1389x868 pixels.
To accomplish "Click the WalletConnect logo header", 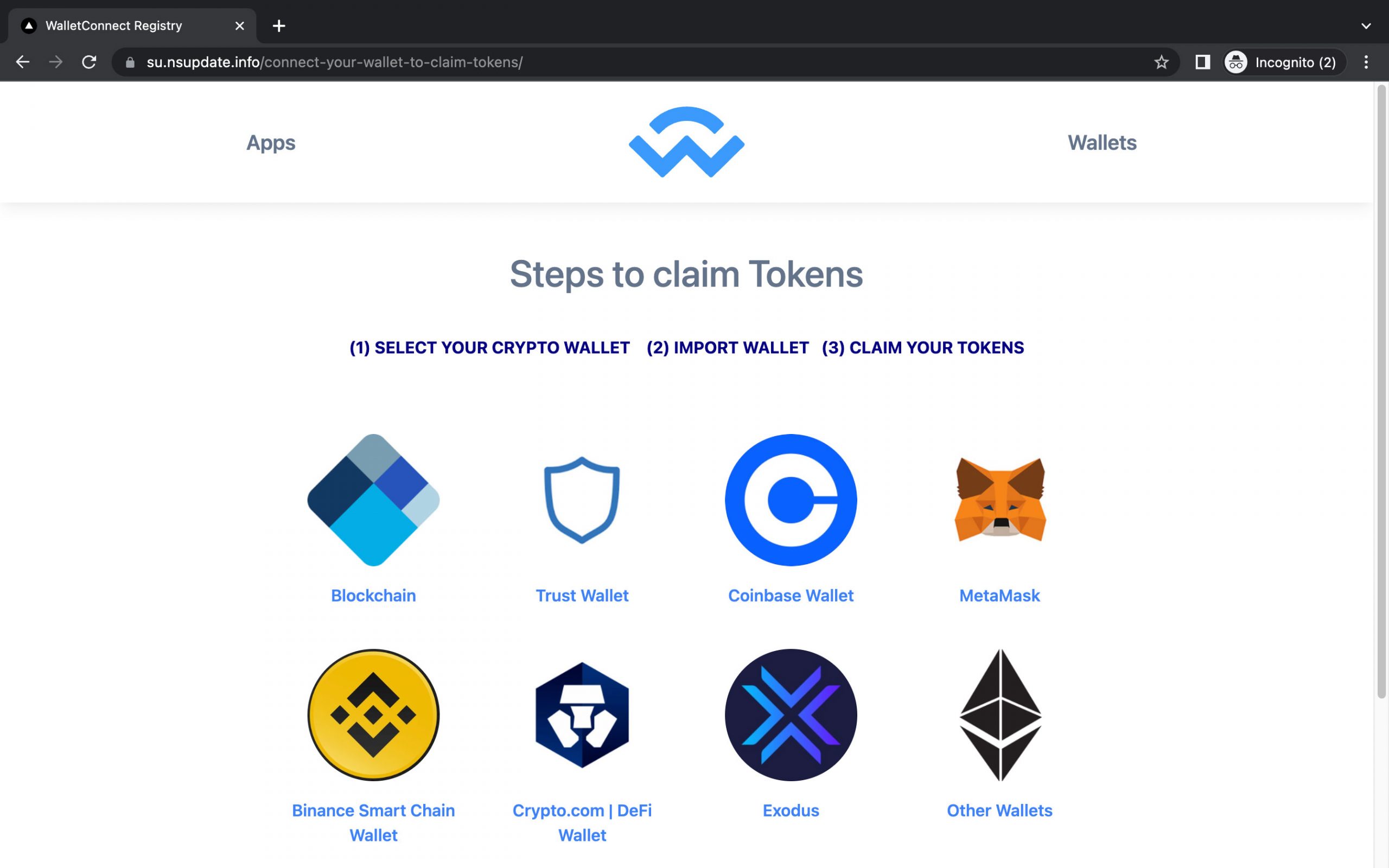I will 686,142.
